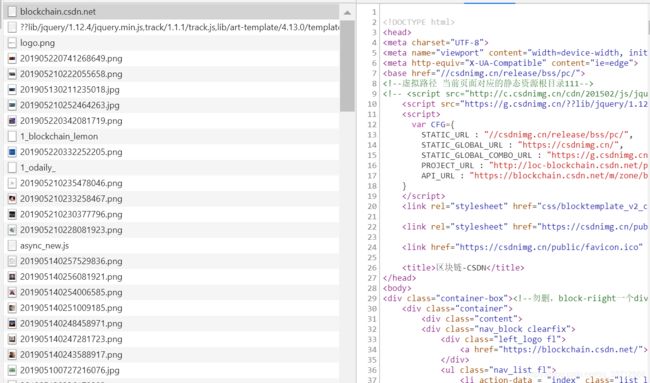Click thumbnail icon of 201905210228081923.png
Screen dimensions: 650x383
point(12,230)
